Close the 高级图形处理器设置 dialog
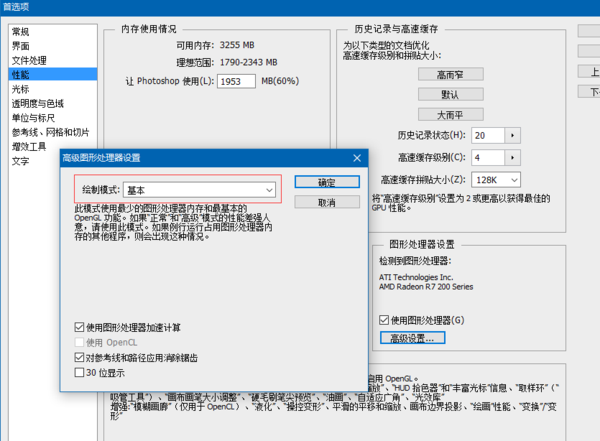Image resolution: width=600 pixels, height=441 pixels. pos(357,158)
